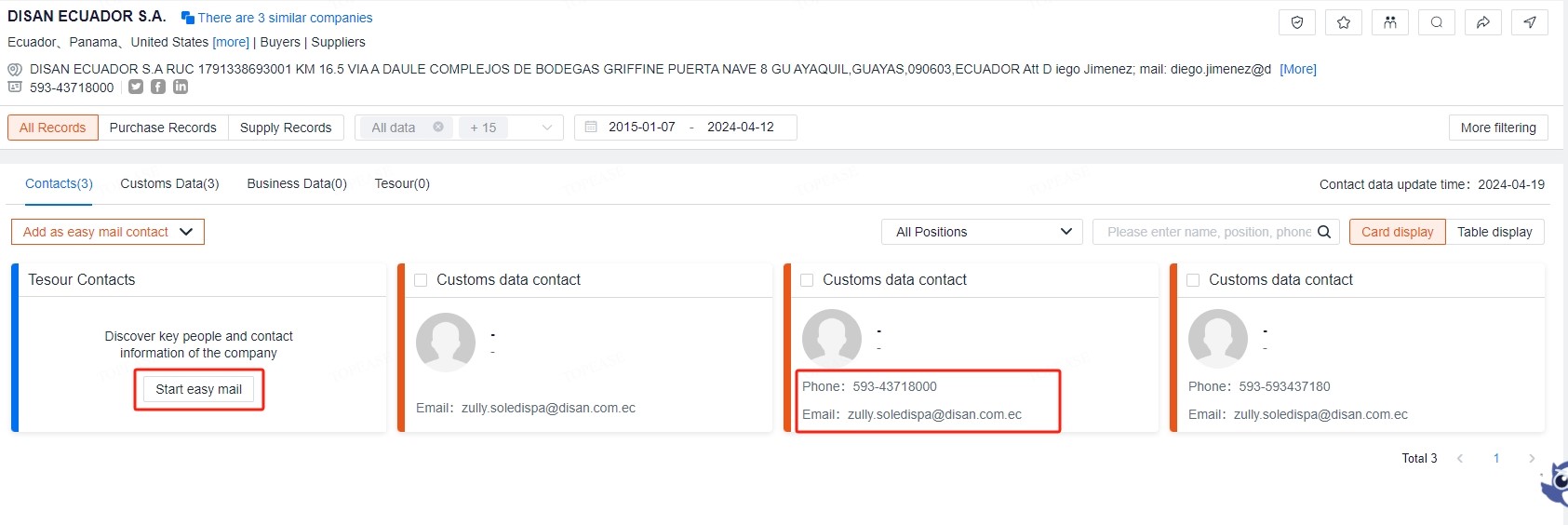Click the two-people icon button
The image size is (1568, 525).
(x=1390, y=22)
